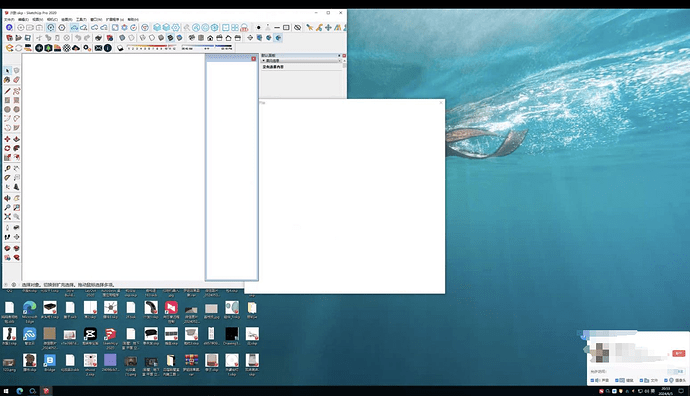Open the Windows Start button
This screenshot has height=396, width=690.
coord(6,391)
